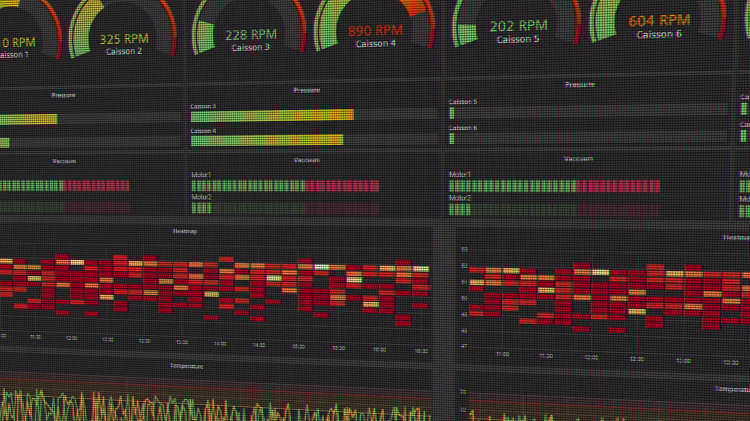This screenshot has height=421, width=750.
Task: Open the Pressure panel title above Caisson 5 bar
Action: click(x=579, y=85)
